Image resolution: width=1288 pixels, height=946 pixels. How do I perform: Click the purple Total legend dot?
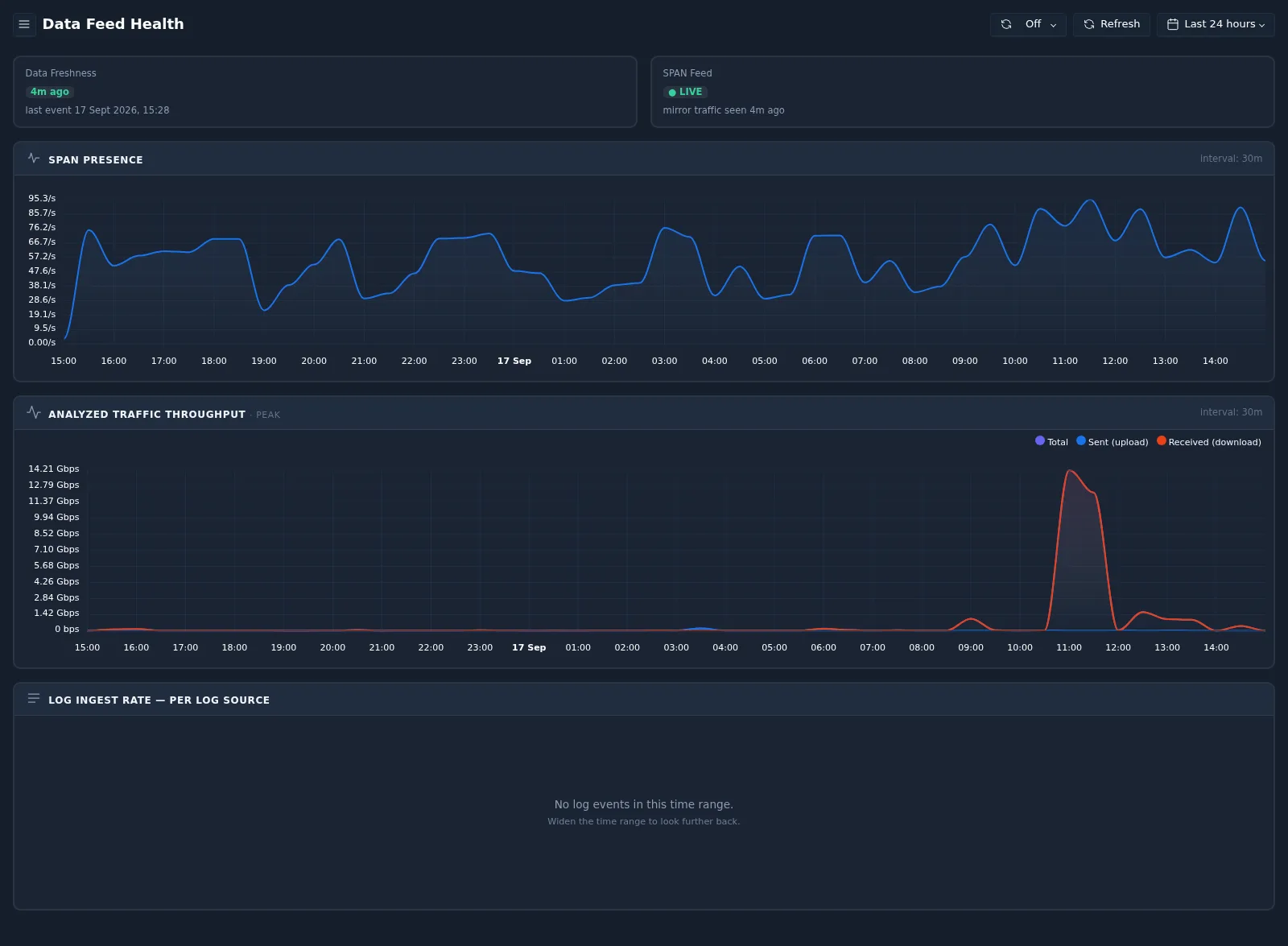[x=1040, y=440]
